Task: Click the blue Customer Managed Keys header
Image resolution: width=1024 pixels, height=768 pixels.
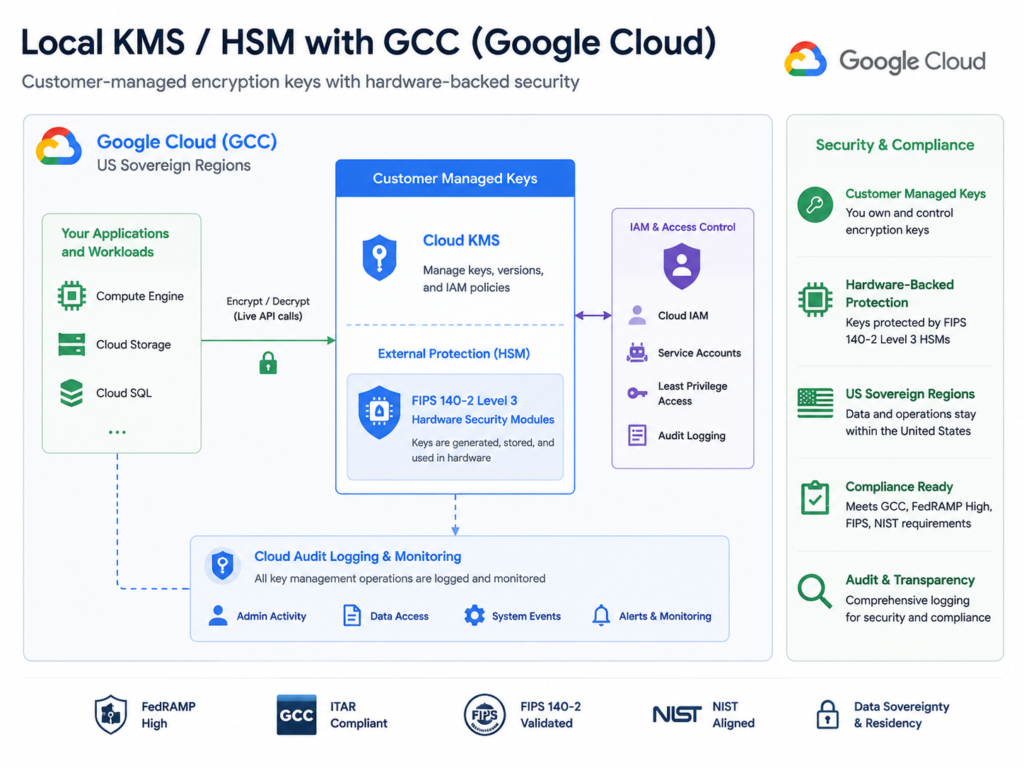Action: pyautogui.click(x=455, y=178)
